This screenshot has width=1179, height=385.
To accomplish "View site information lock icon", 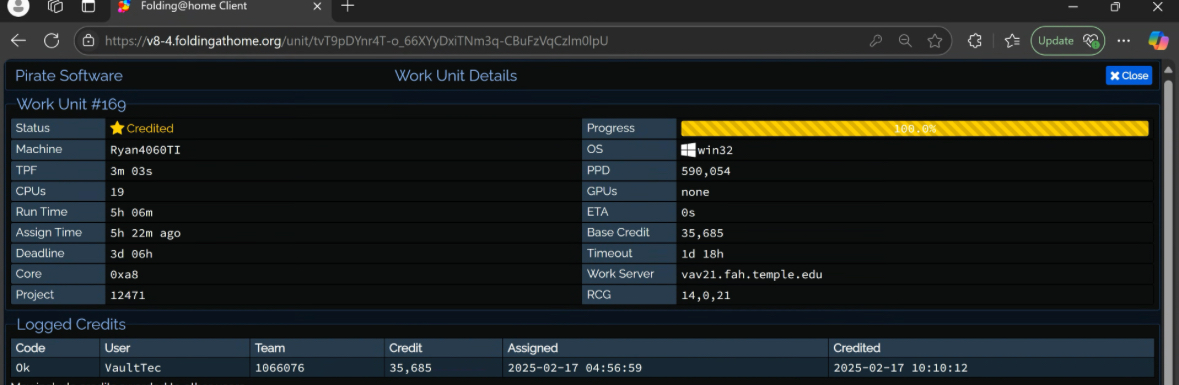I will point(89,41).
